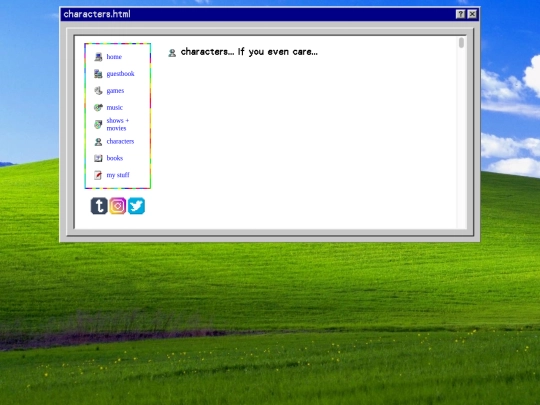The height and width of the screenshot is (405, 540).
Task: Click the heading "characters... If you even care..."
Action: click(x=249, y=52)
